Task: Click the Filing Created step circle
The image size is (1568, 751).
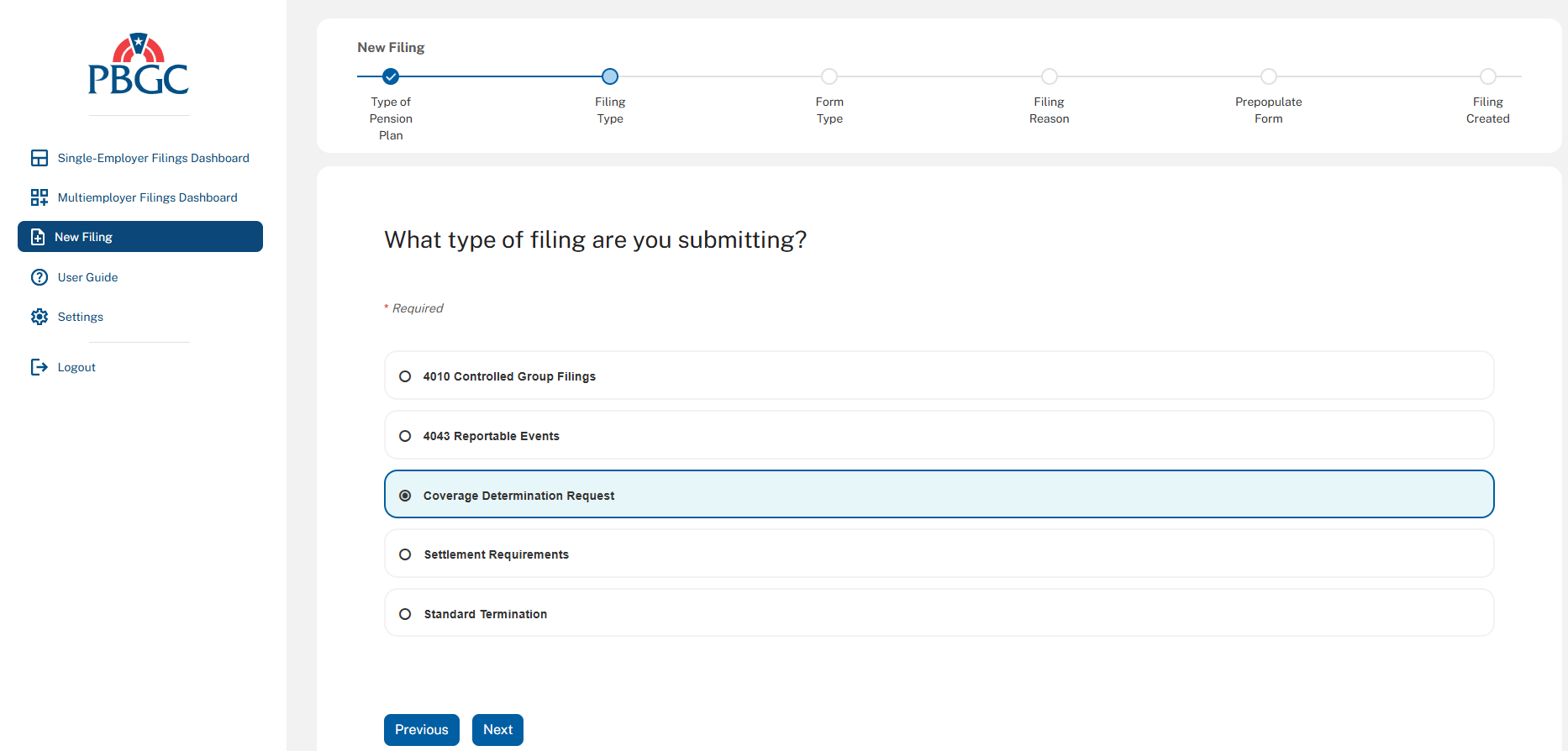Action: 1488,76
